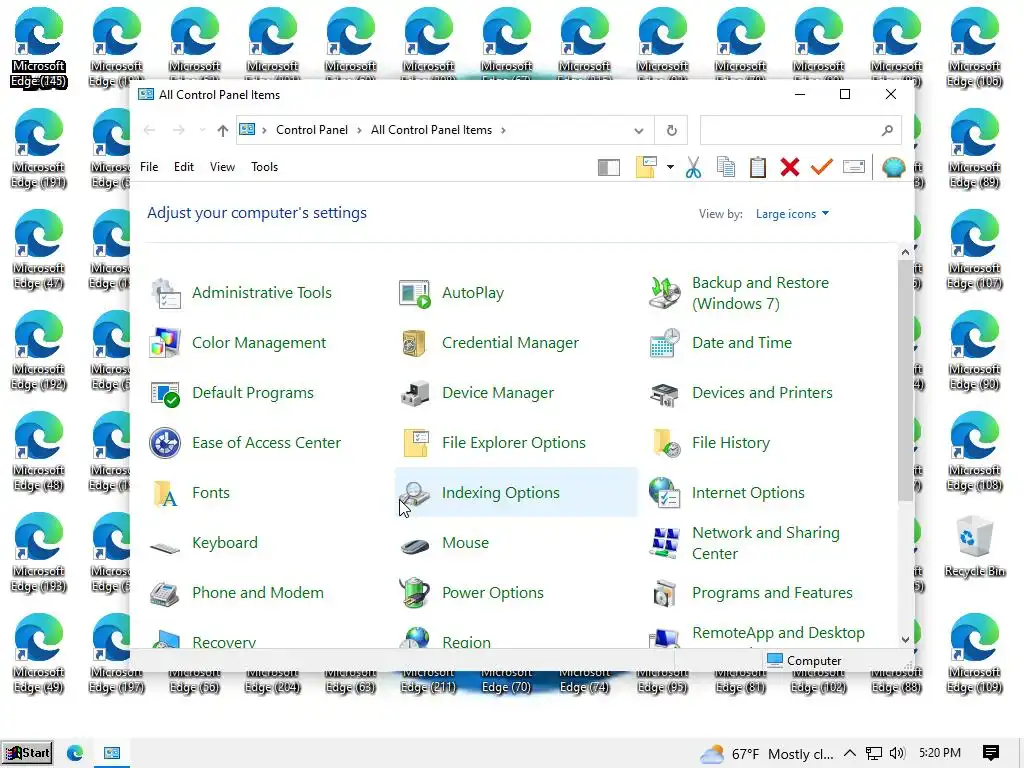Screen dimensions: 1024x768
Task: Click the Cut scissors toolbar icon
Action: click(x=694, y=167)
